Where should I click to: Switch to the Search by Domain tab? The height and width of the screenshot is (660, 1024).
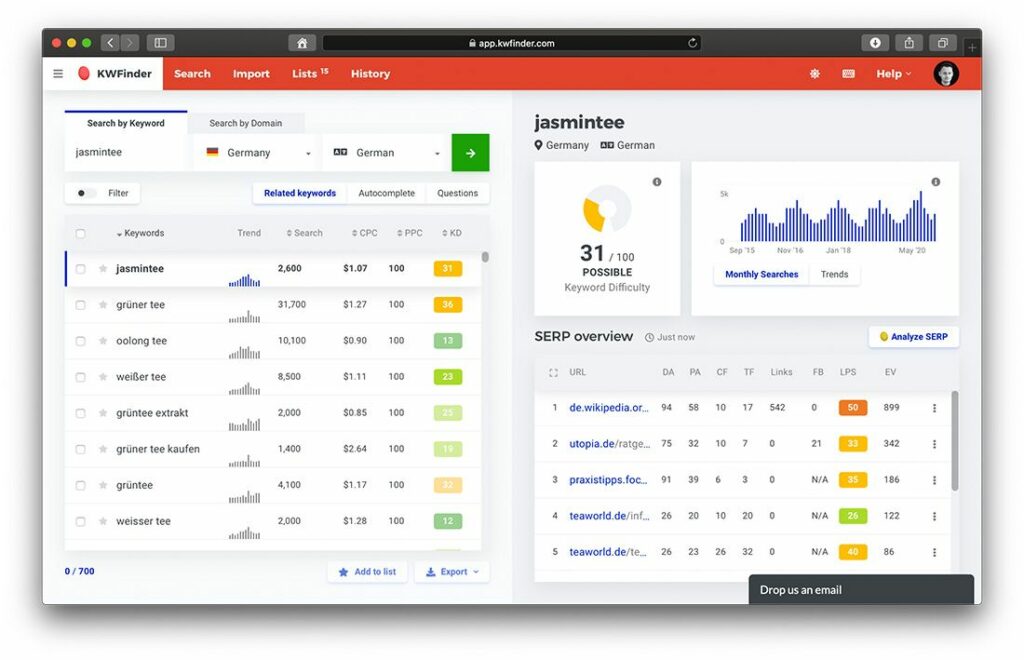coord(246,122)
